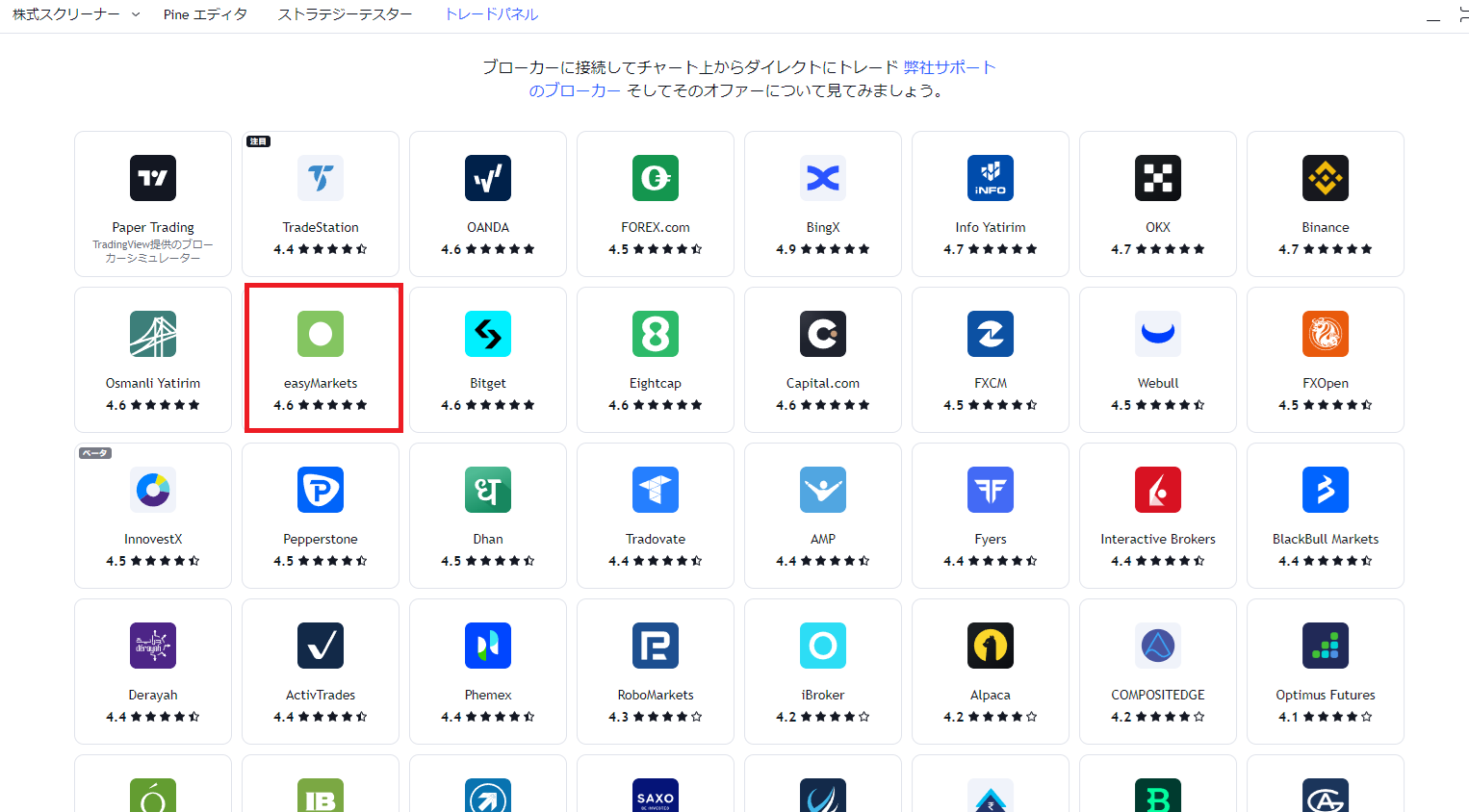The width and height of the screenshot is (1469, 812).
Task: Click the easyMarkets green icon
Action: (x=321, y=334)
